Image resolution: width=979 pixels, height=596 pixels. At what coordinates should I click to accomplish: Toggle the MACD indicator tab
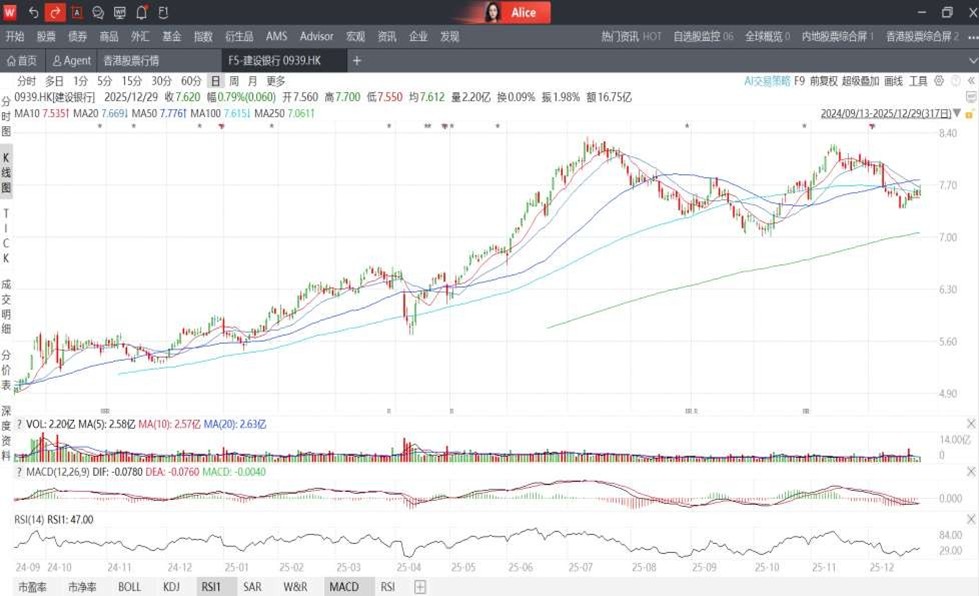[x=344, y=587]
